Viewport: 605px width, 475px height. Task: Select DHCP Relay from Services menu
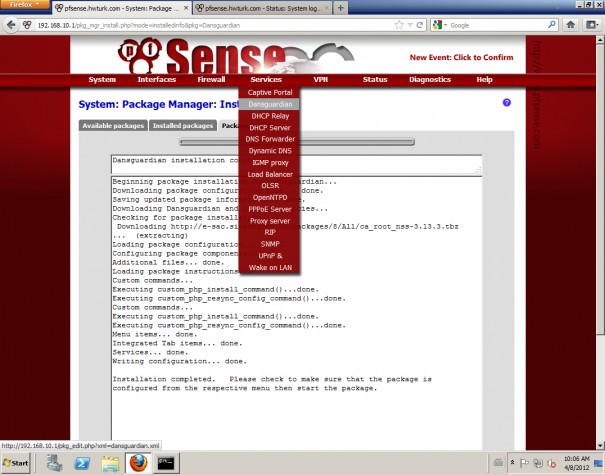coord(270,116)
